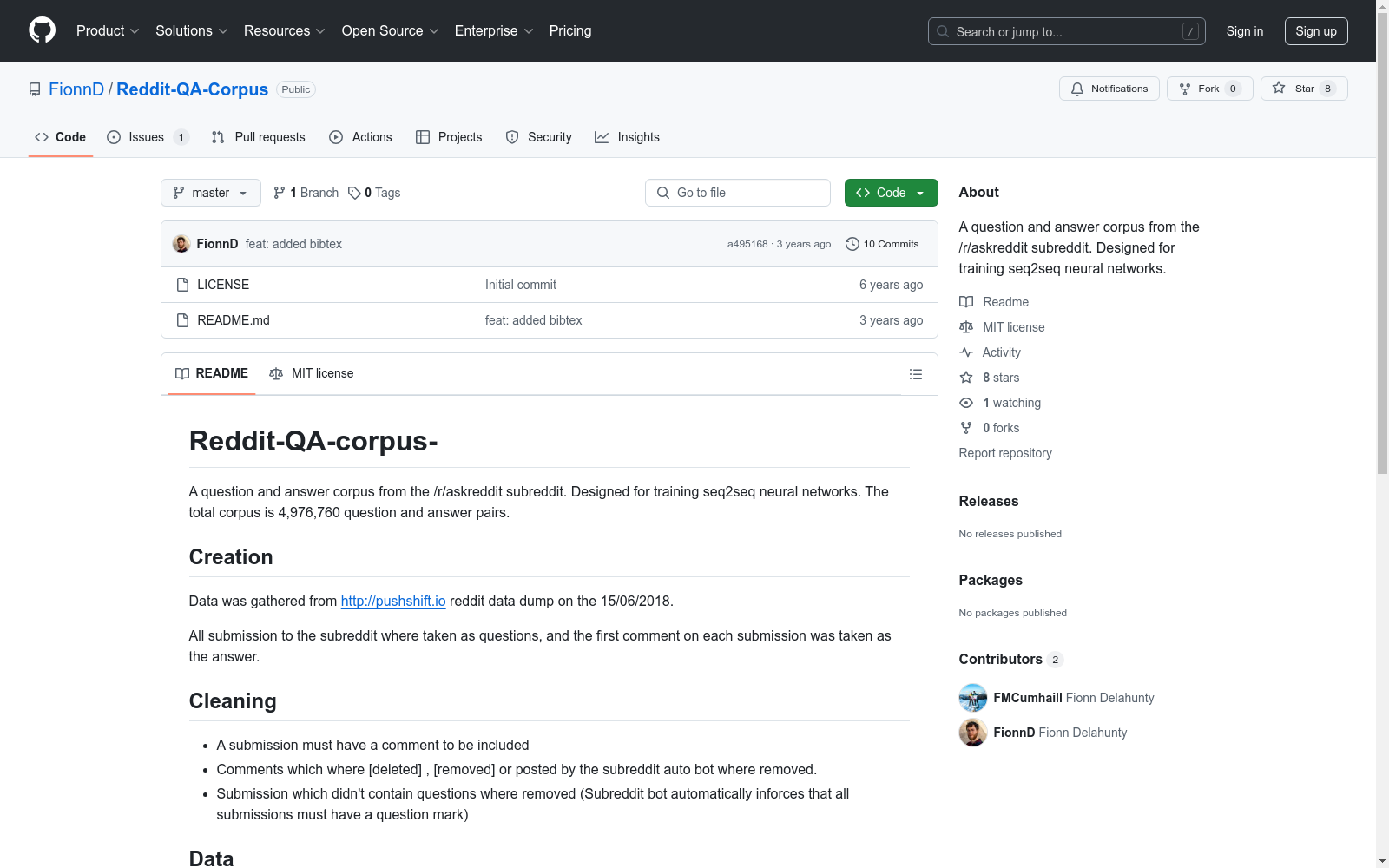The height and width of the screenshot is (868, 1389).
Task: Click the scales icon beside MIT license in About
Action: click(966, 327)
